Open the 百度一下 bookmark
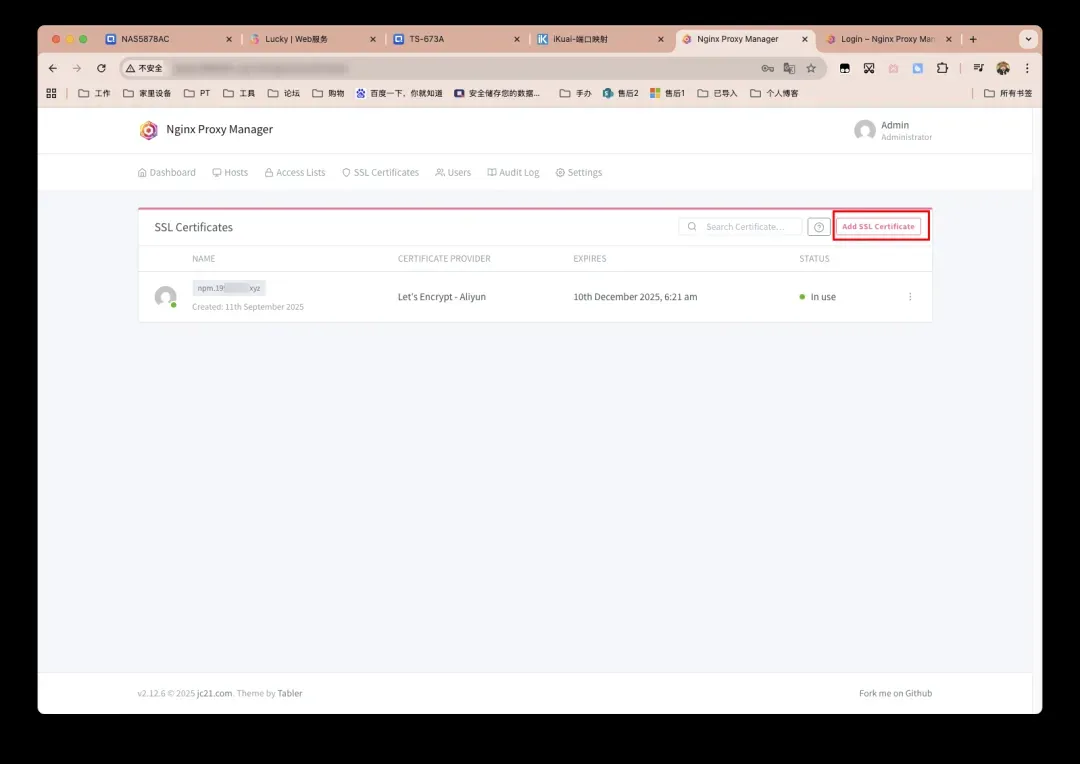This screenshot has height=764, width=1080. (x=399, y=93)
